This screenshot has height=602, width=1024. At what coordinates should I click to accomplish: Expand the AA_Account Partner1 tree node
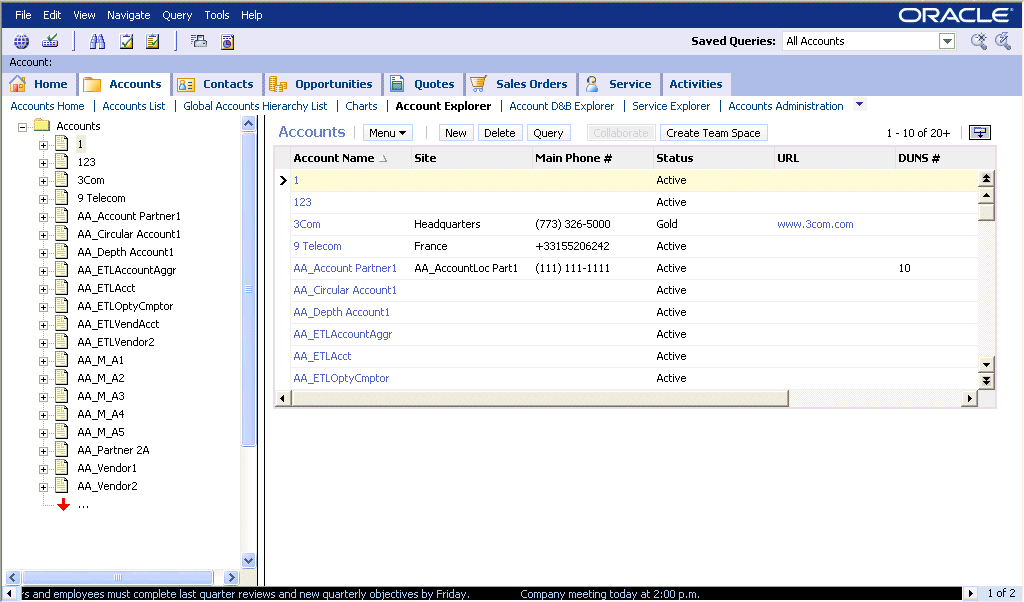(43, 217)
